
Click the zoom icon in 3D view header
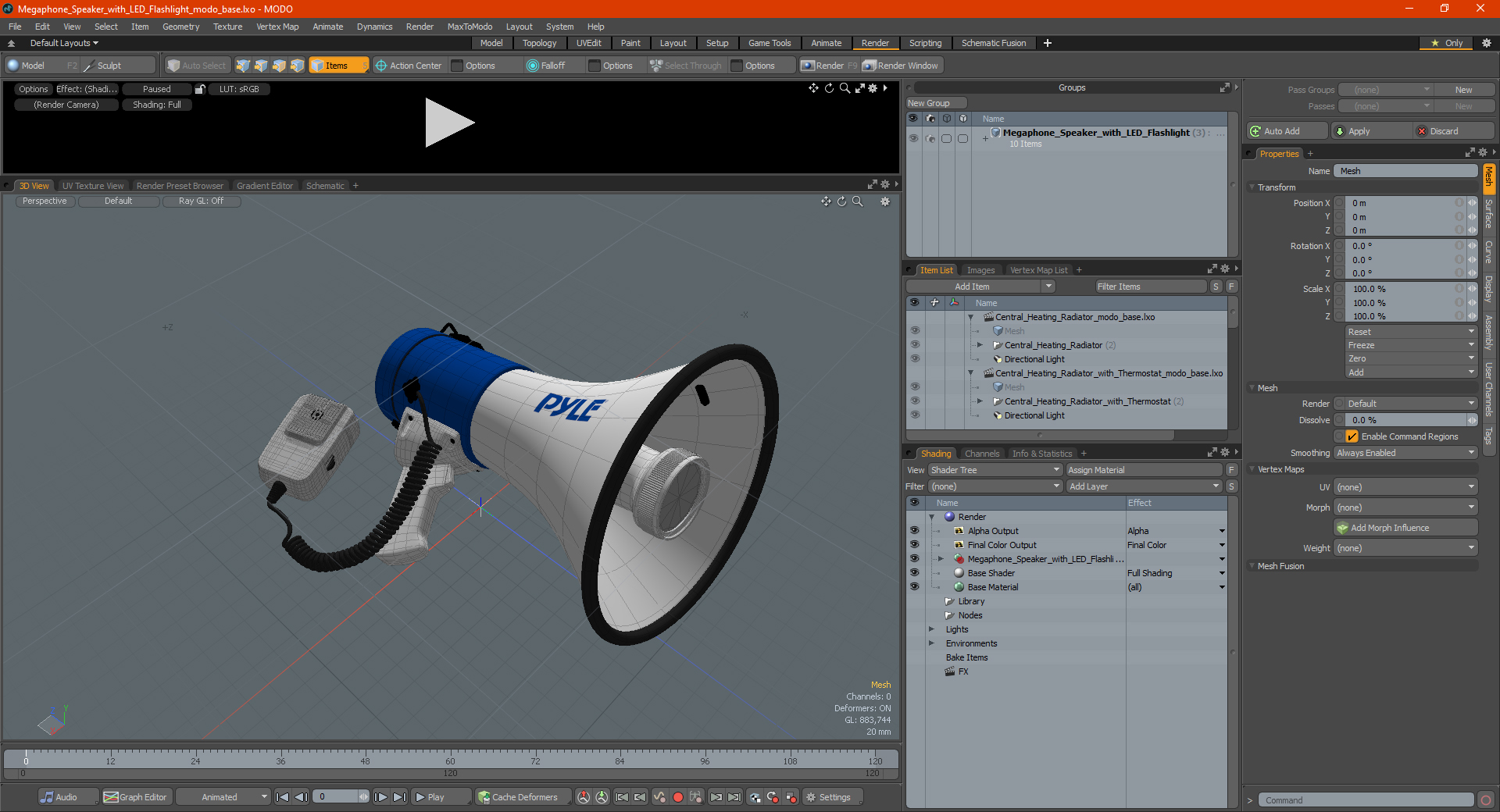click(x=857, y=201)
